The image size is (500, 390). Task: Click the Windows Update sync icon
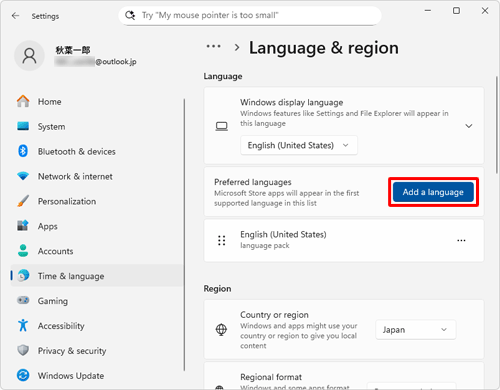click(23, 375)
